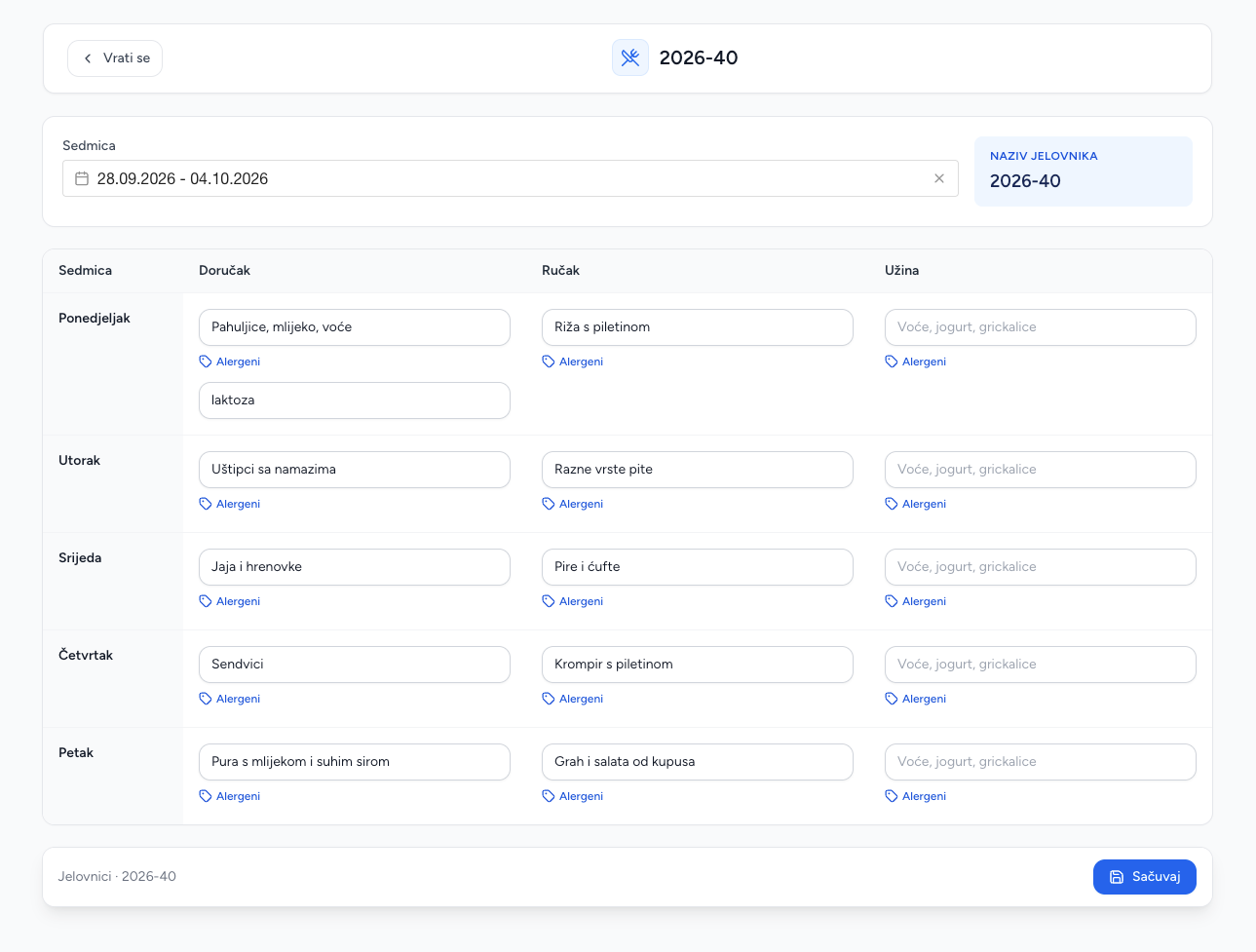The image size is (1256, 952).
Task: Click Alergeni tag icon under Grah i salata
Action: (x=549, y=796)
